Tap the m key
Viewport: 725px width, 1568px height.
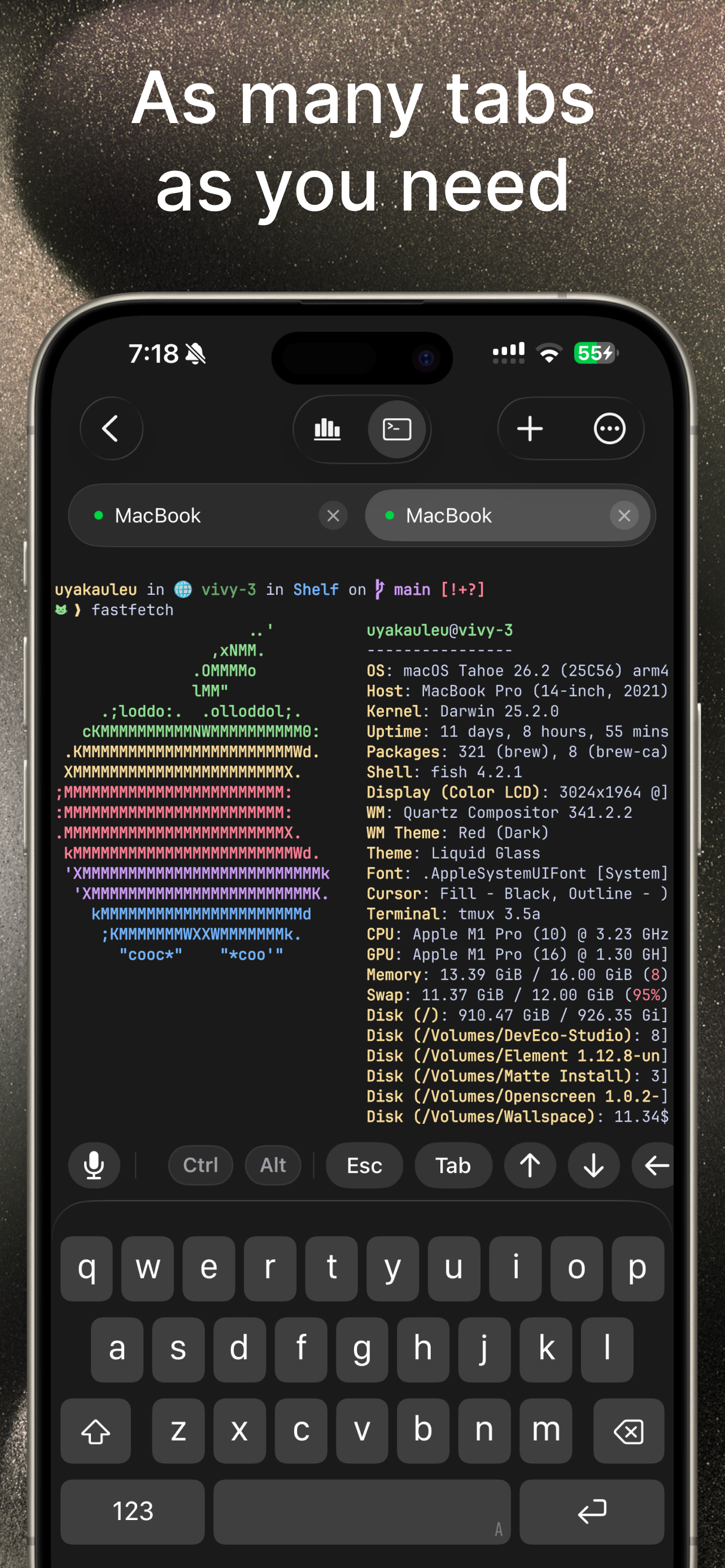[546, 1430]
